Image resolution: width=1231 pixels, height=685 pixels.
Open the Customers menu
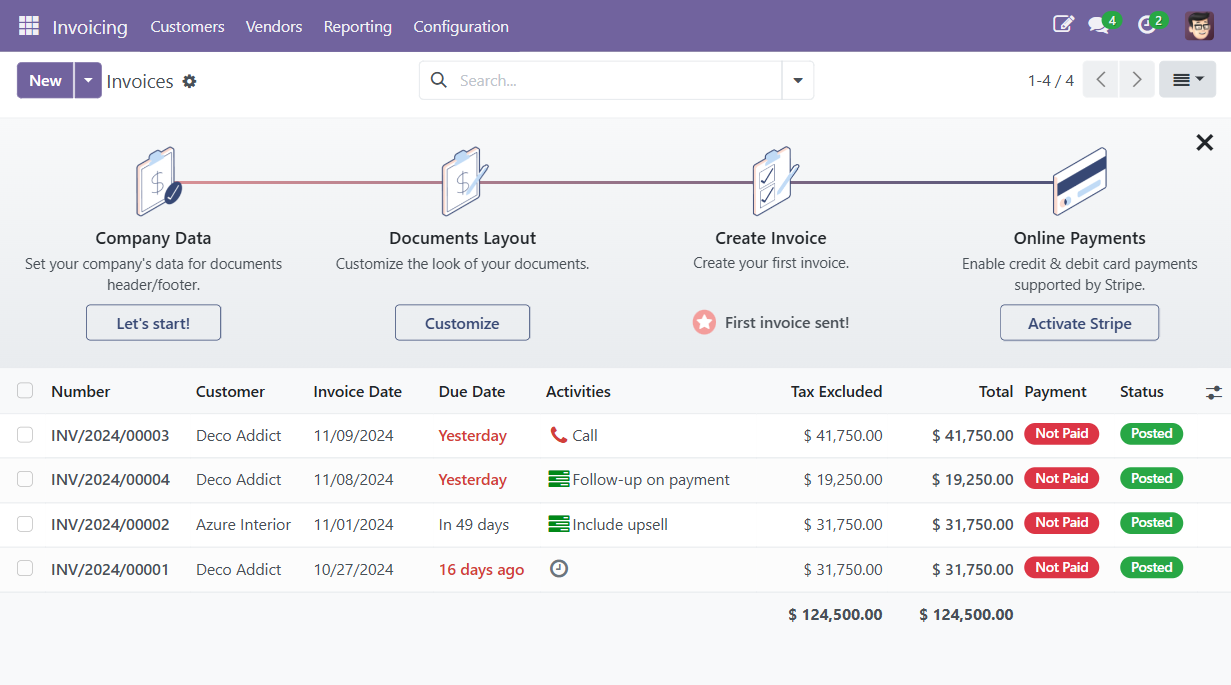187,27
